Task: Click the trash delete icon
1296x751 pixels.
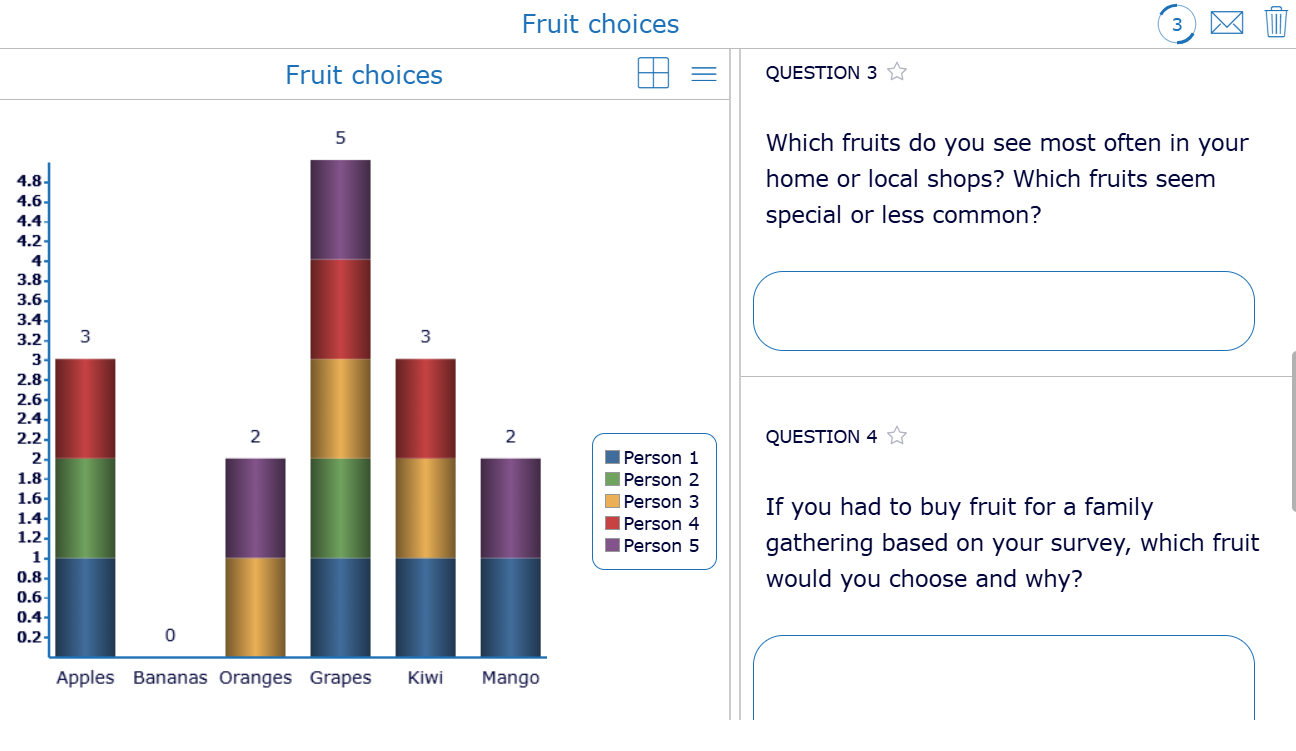Action: click(x=1276, y=21)
